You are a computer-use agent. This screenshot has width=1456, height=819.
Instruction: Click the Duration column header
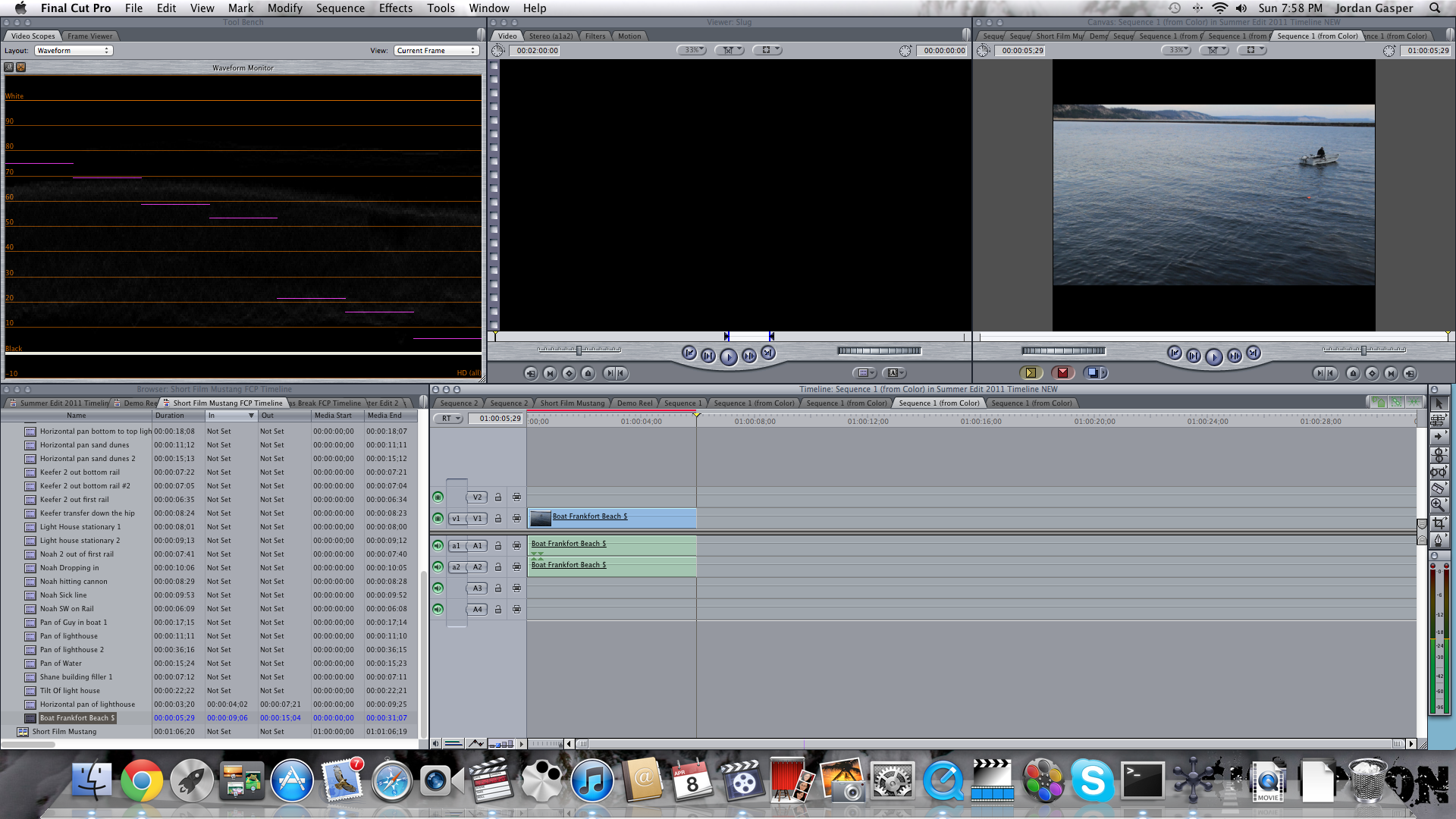coord(170,416)
